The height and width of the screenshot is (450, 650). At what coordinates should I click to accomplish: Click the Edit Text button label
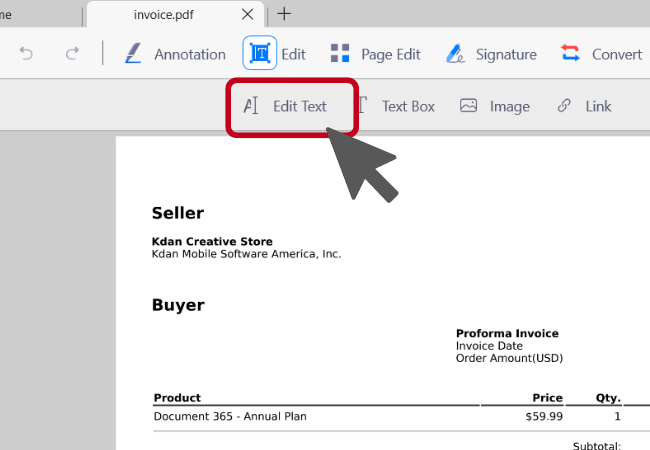click(300, 106)
